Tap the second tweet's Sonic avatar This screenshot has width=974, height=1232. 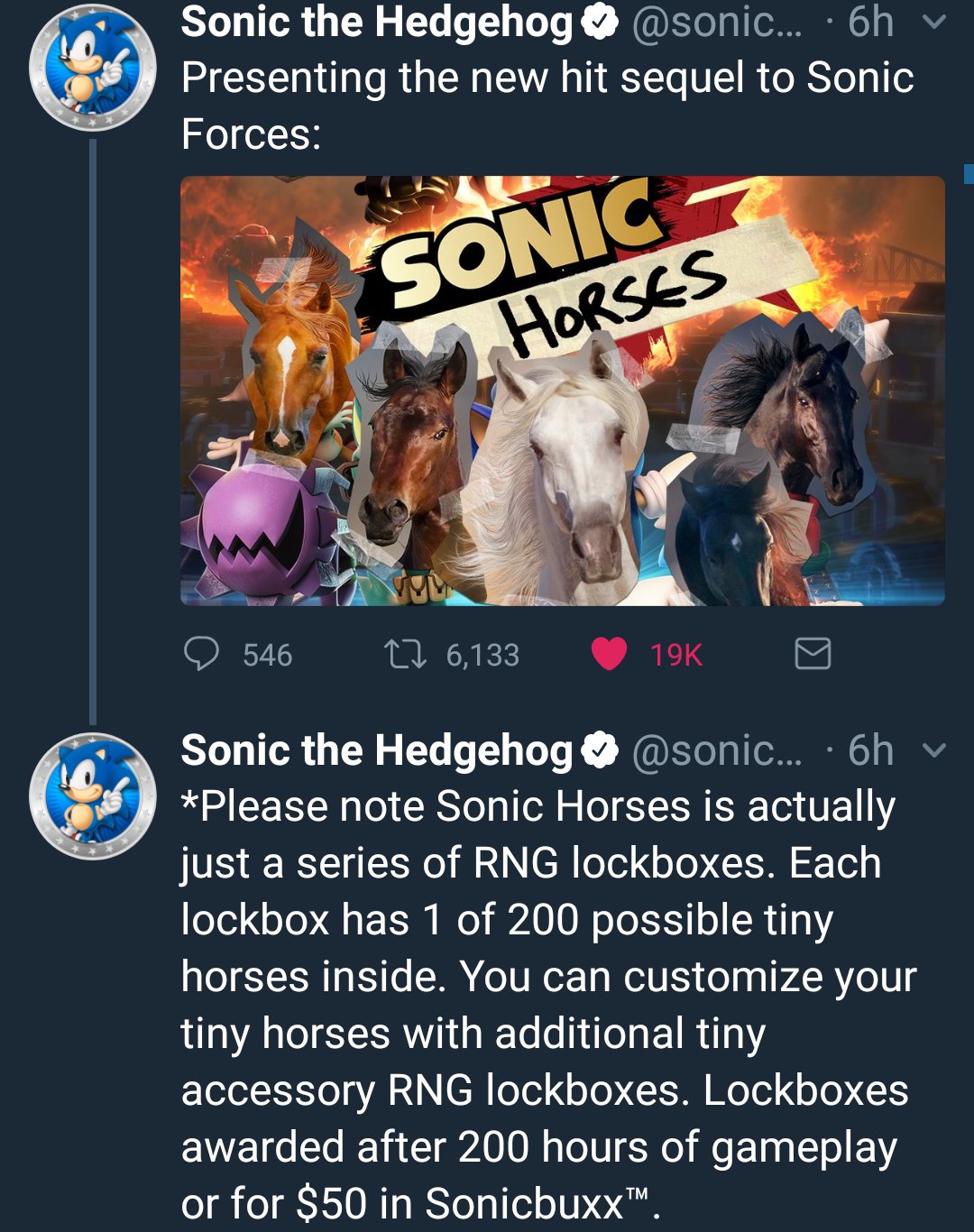click(92, 795)
